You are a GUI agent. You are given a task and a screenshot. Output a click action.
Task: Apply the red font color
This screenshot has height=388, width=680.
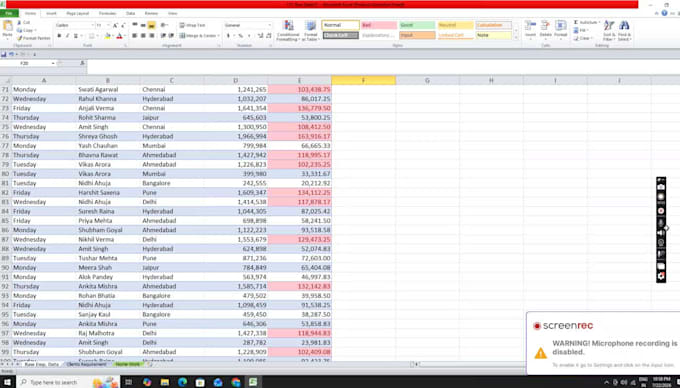[119, 36]
